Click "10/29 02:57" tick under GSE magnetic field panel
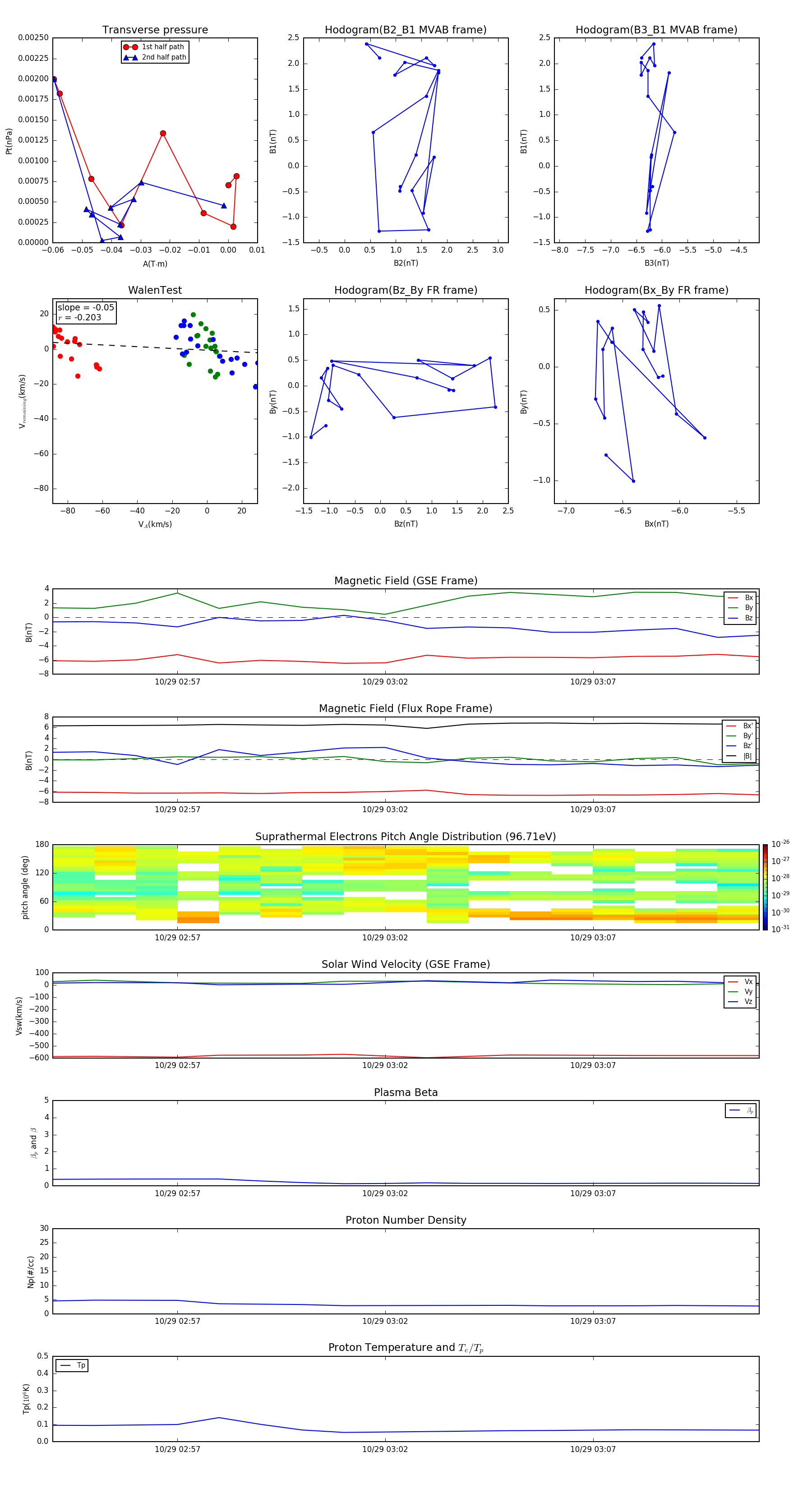 click(x=177, y=682)
